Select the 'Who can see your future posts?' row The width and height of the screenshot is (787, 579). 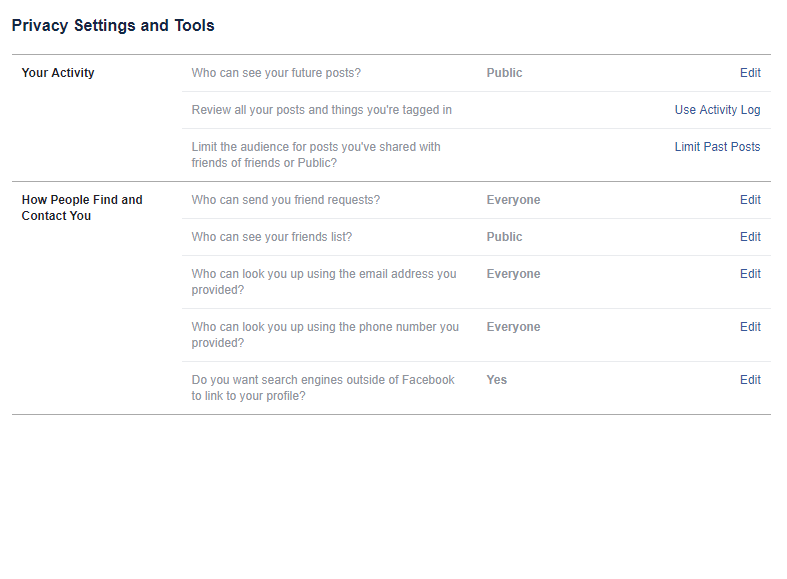[x=276, y=73]
